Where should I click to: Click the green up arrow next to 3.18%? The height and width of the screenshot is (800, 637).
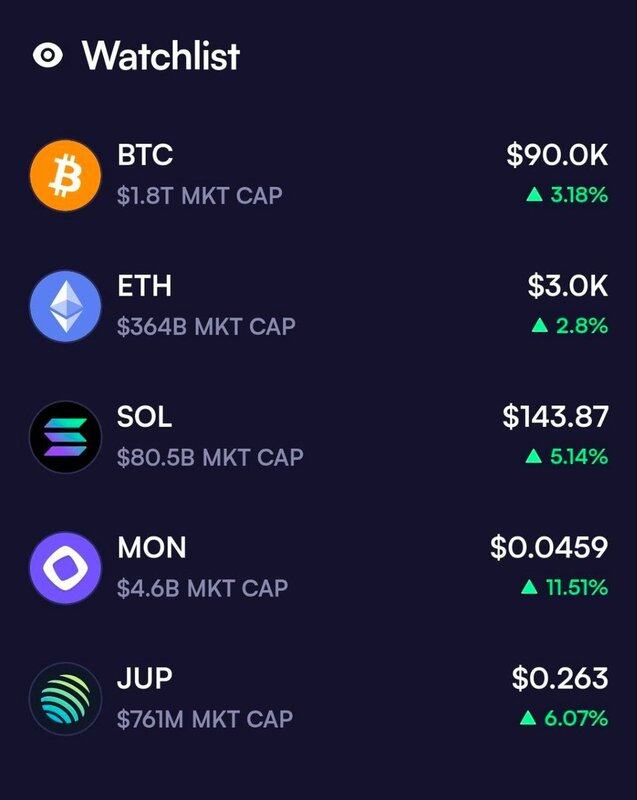[534, 195]
